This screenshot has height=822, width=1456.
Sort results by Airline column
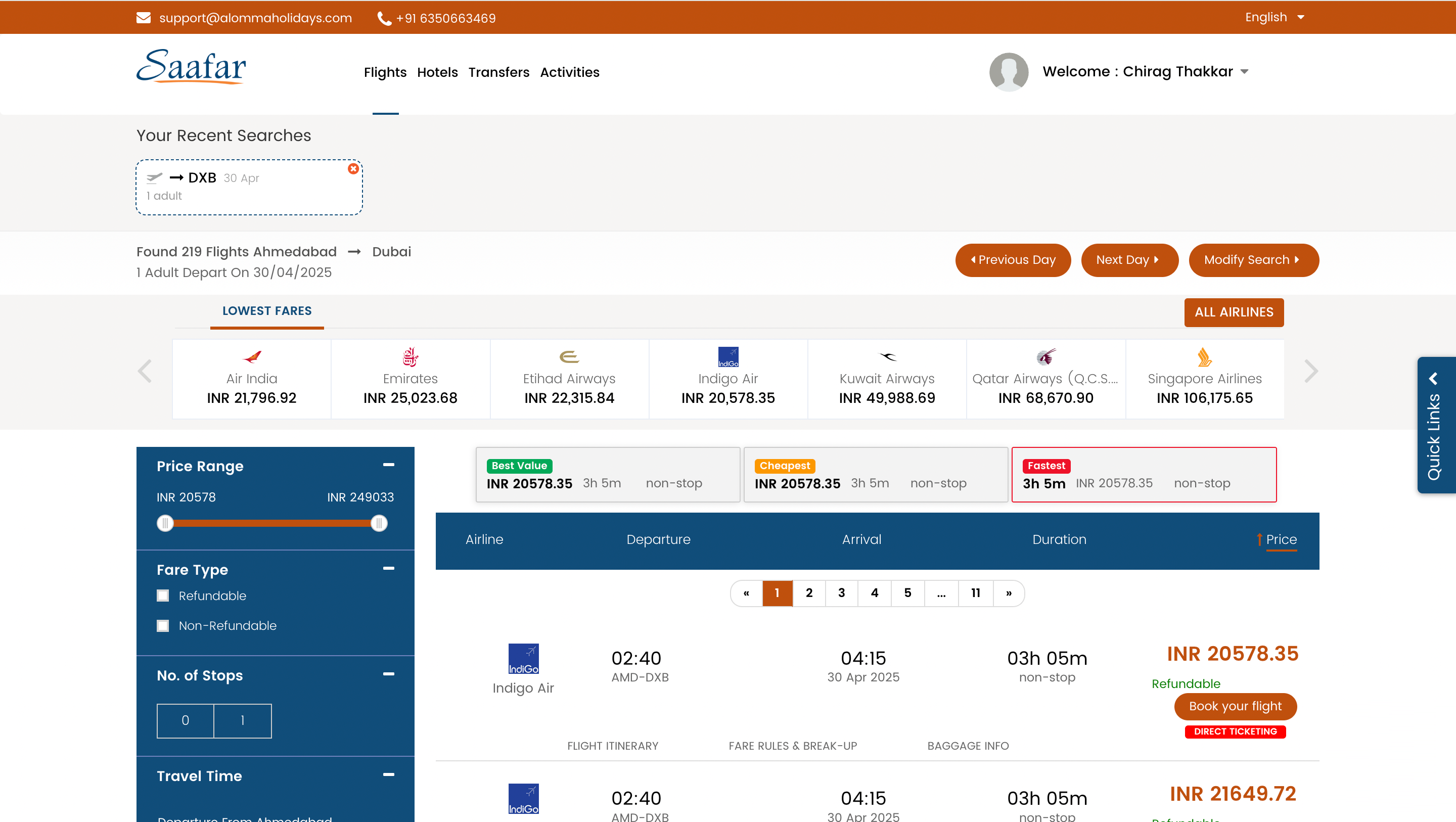coord(484,540)
